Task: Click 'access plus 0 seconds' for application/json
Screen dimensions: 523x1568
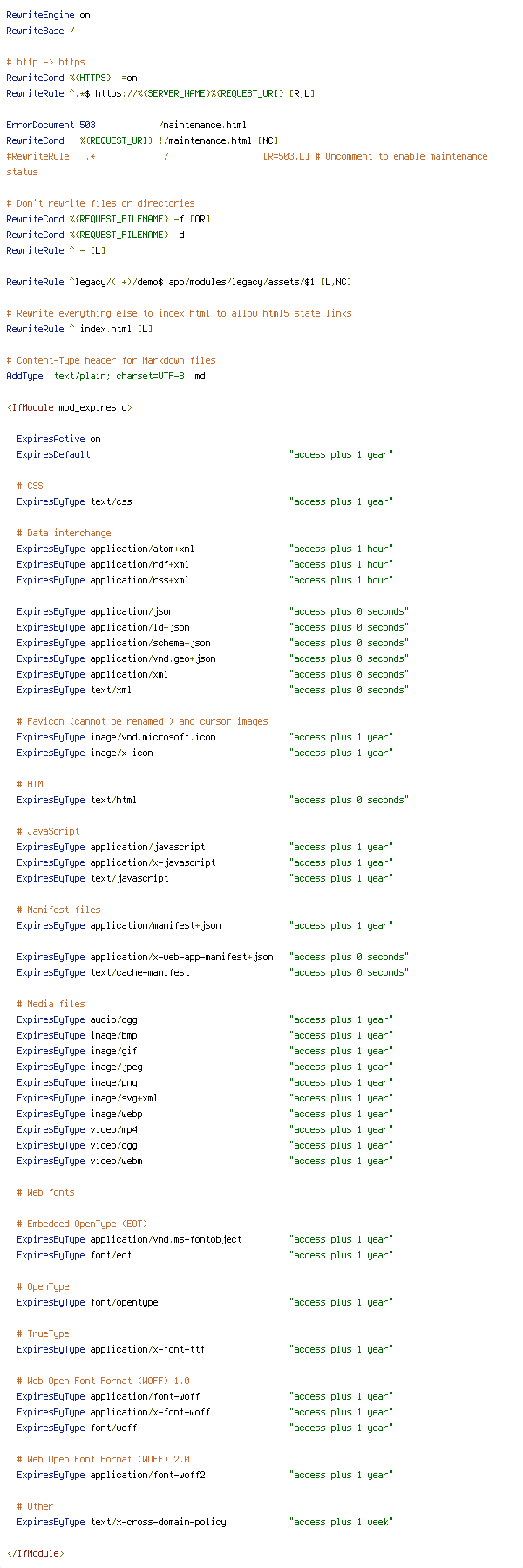Action: click(349, 611)
